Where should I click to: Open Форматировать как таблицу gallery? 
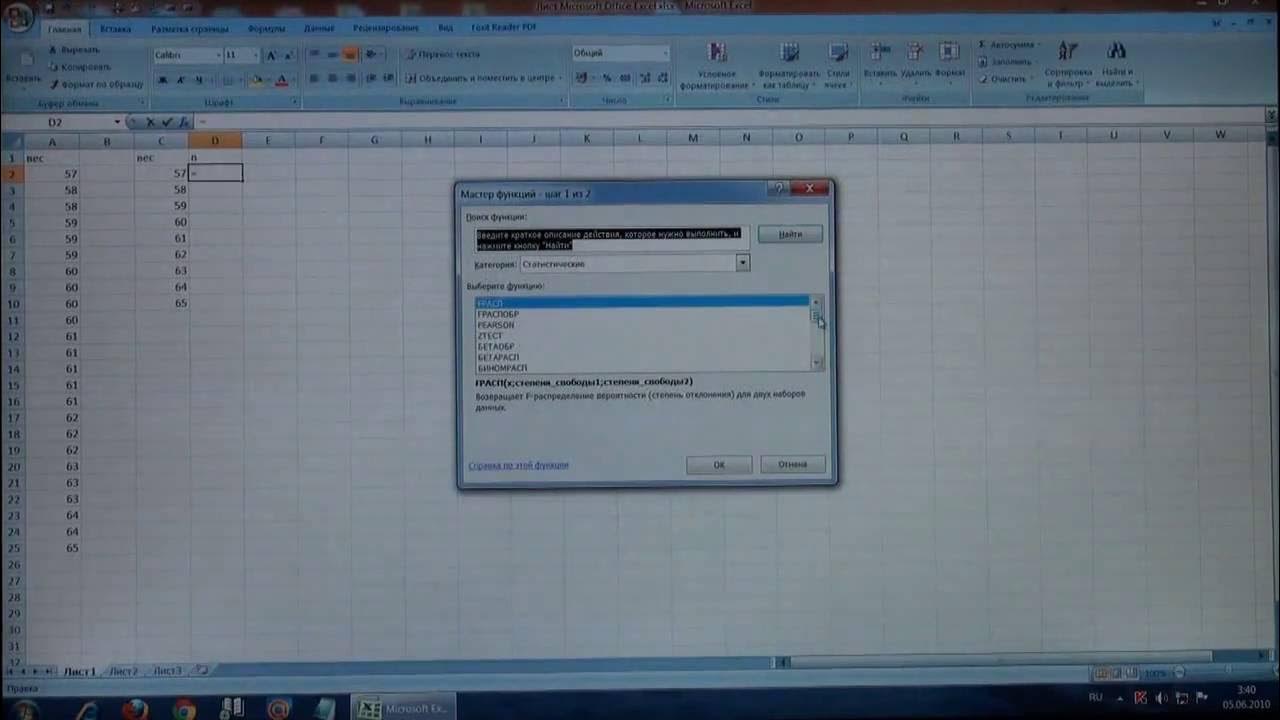point(788,66)
